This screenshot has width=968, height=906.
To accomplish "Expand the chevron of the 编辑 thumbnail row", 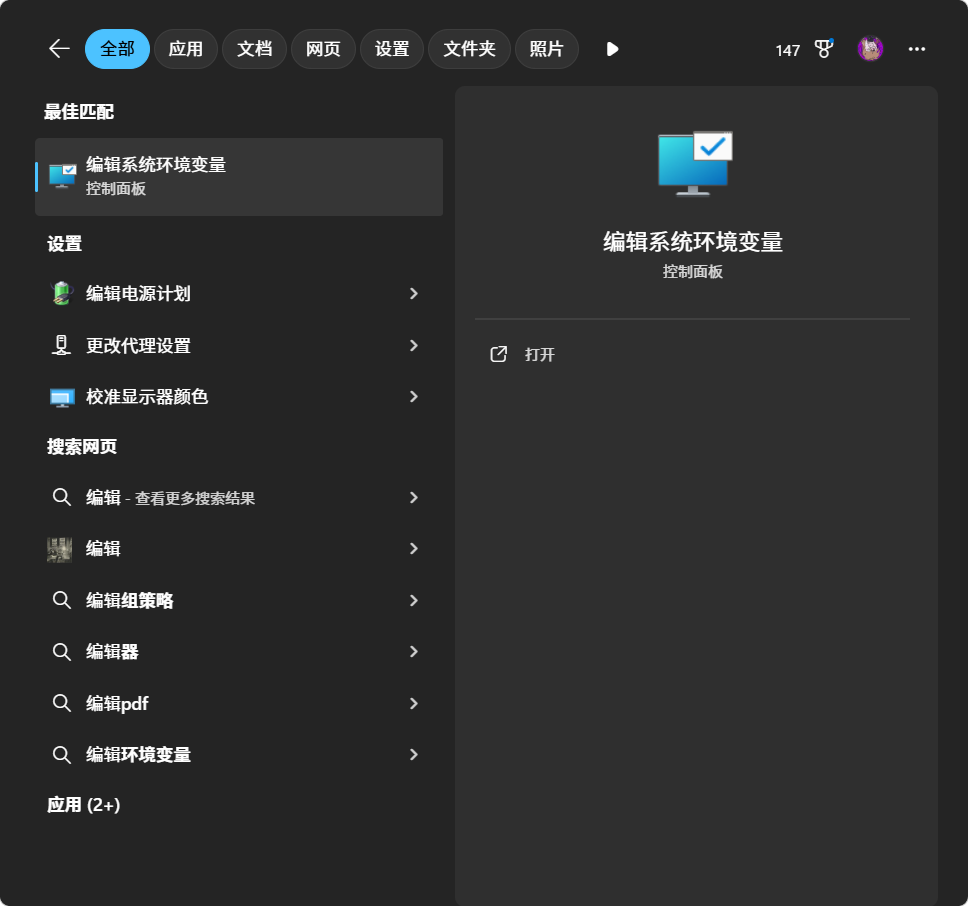I will (x=414, y=549).
